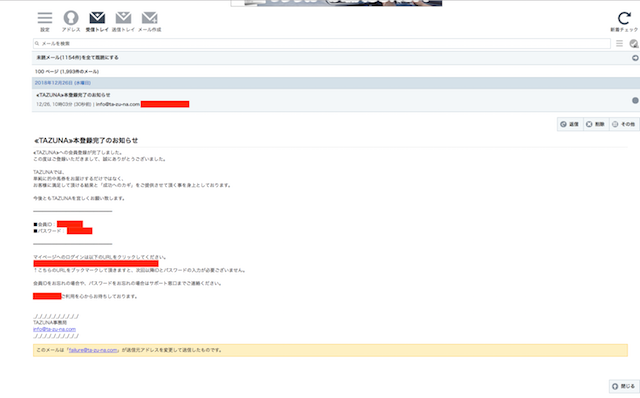The image size is (640, 398).
Task: Open the 送信トレイ sent tray icon
Action: [x=123, y=18]
